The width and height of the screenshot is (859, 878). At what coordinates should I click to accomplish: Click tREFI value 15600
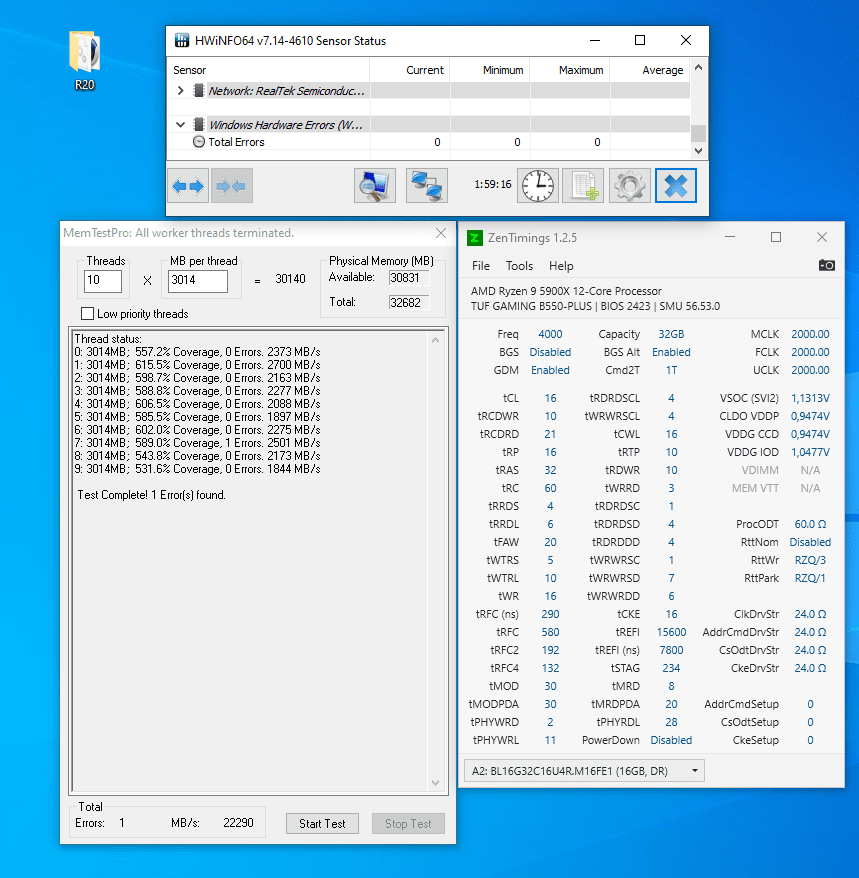(x=671, y=632)
